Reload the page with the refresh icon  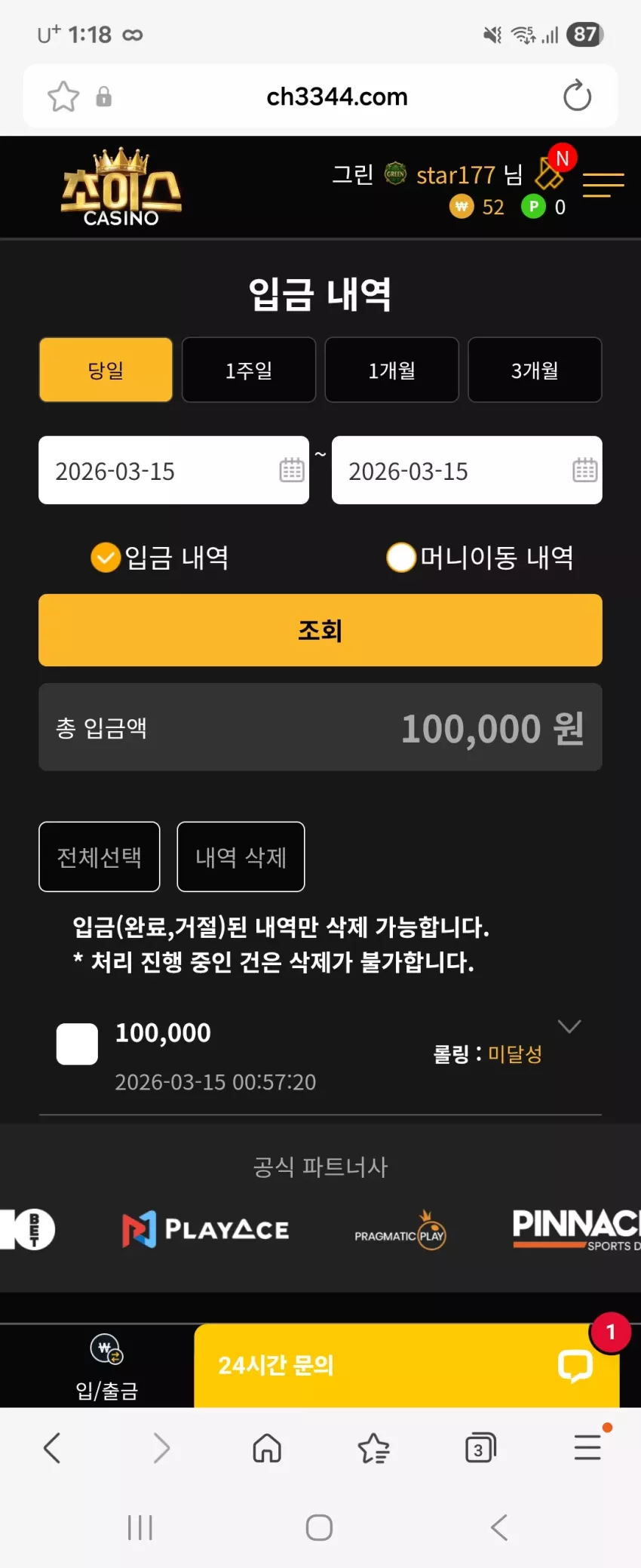[577, 96]
